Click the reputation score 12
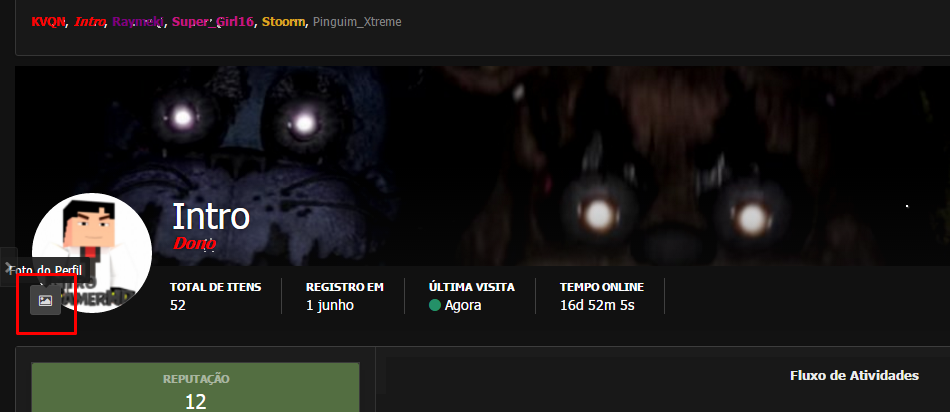The height and width of the screenshot is (412, 950). [196, 402]
